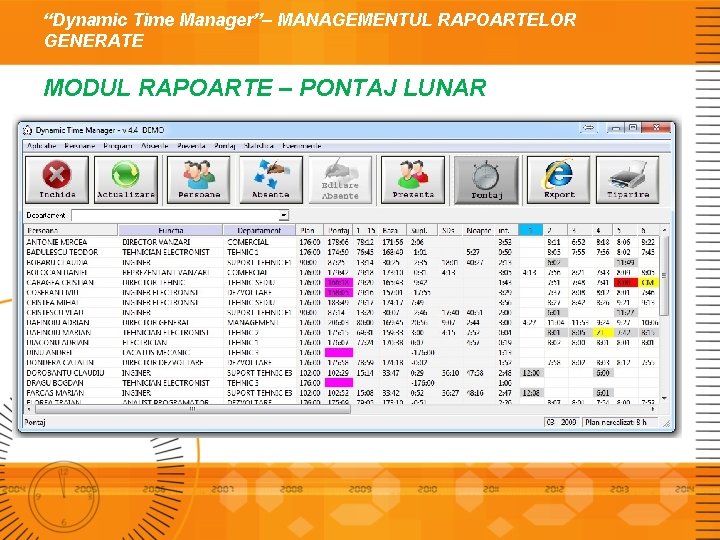Click the Inchide red X toolbar button
The image size is (720, 540).
pyautogui.click(x=57, y=180)
